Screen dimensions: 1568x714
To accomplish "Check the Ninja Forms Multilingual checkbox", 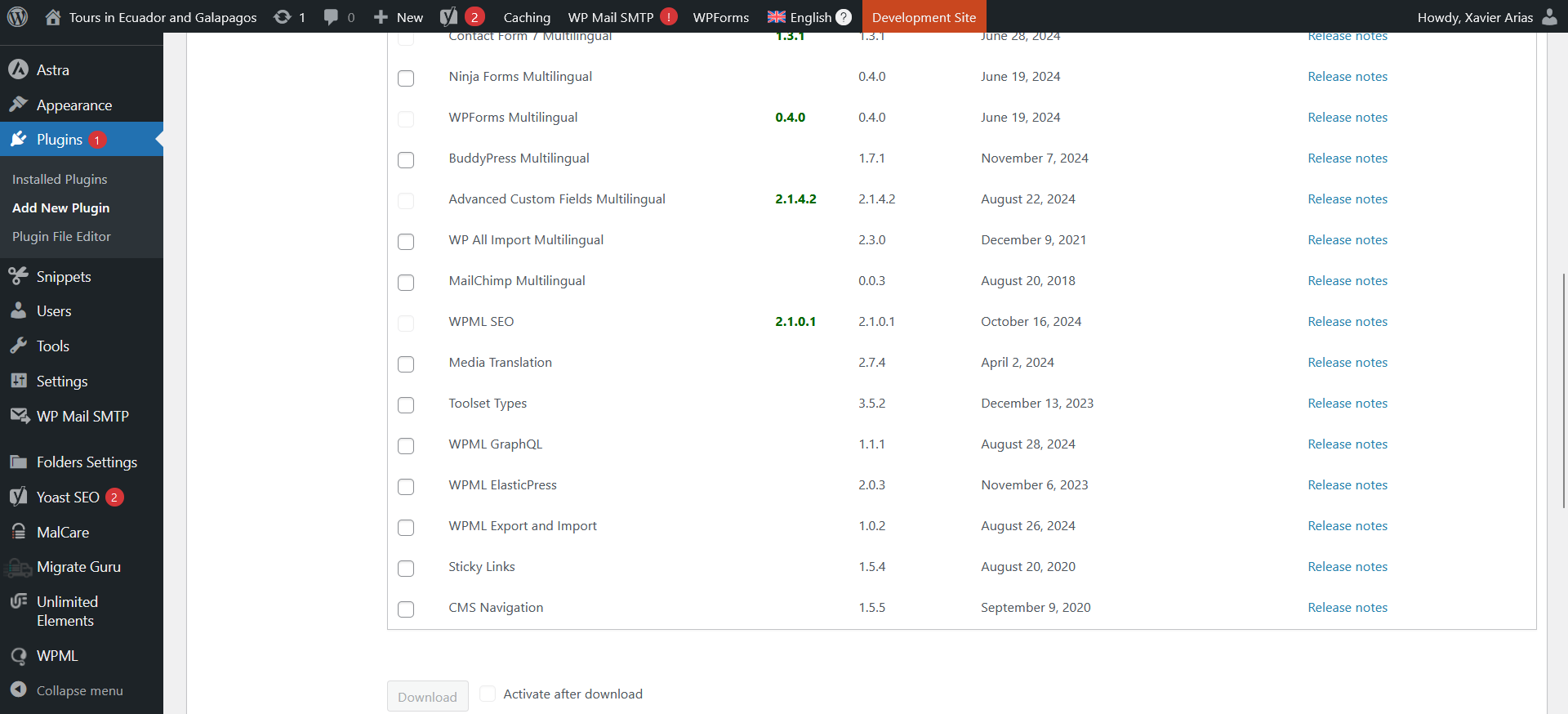I will [x=406, y=78].
